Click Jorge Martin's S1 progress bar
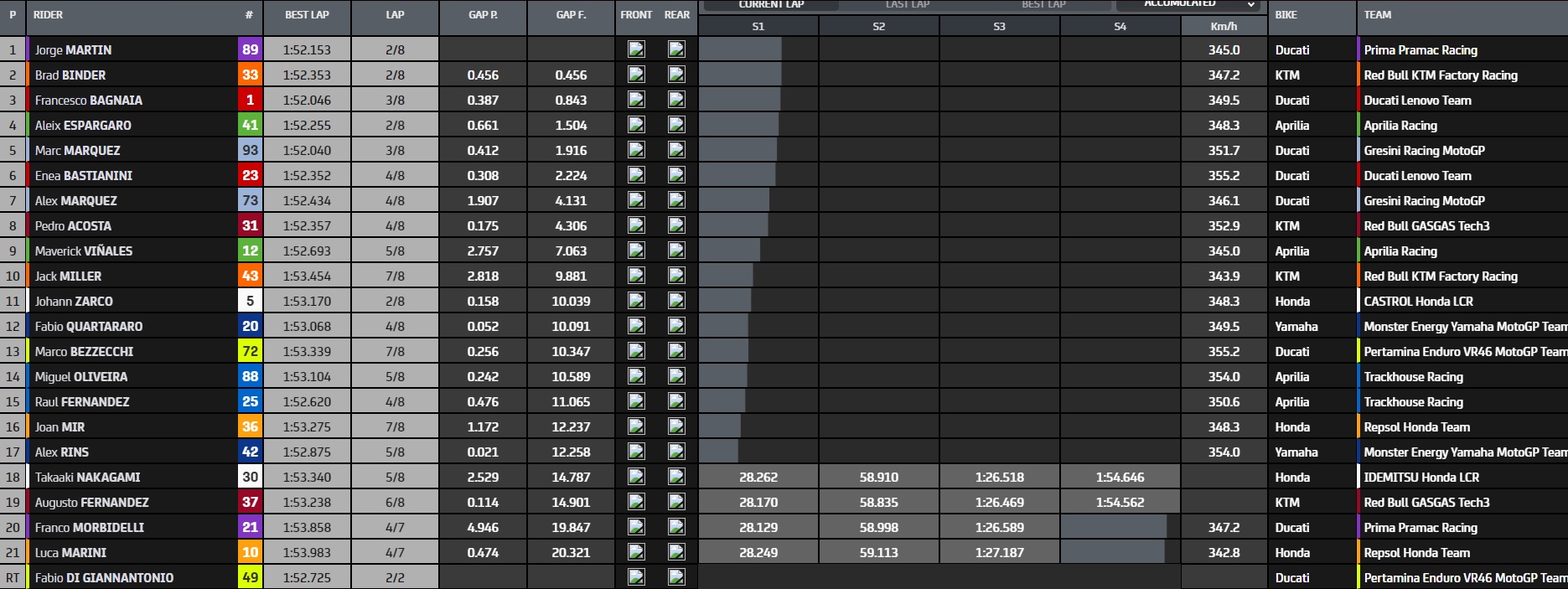 (740, 49)
